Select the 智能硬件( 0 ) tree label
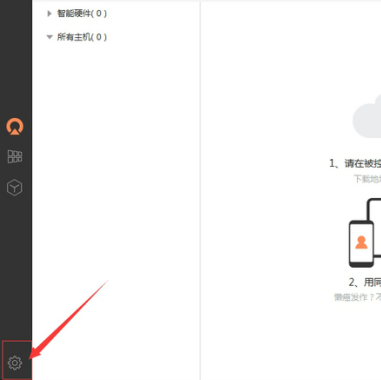This screenshot has width=381, height=380. [x=82, y=13]
